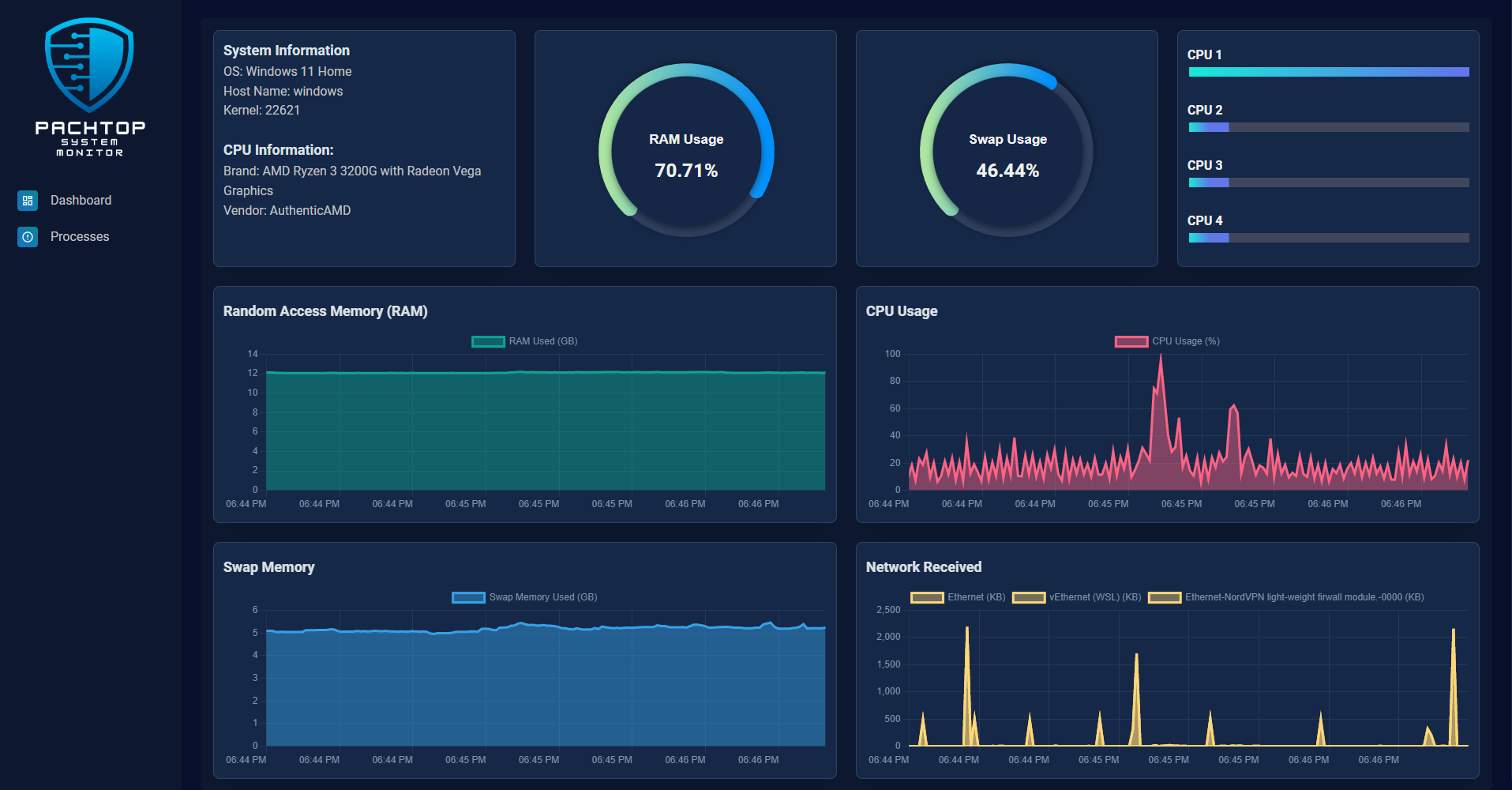Toggle the Swap Memory Used (GB) legend
The height and width of the screenshot is (790, 1512).
[x=524, y=597]
